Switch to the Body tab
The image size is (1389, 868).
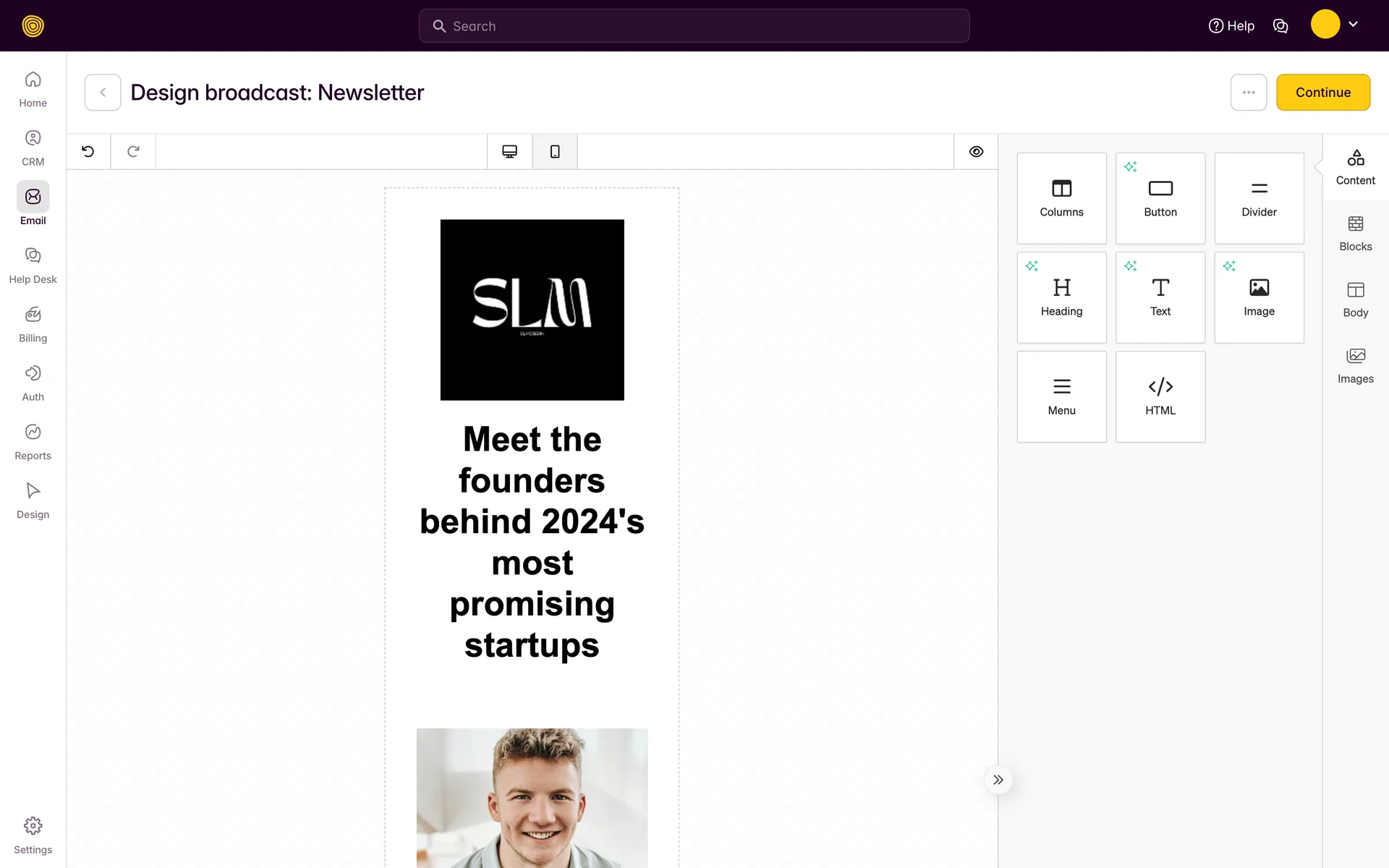[x=1355, y=299]
